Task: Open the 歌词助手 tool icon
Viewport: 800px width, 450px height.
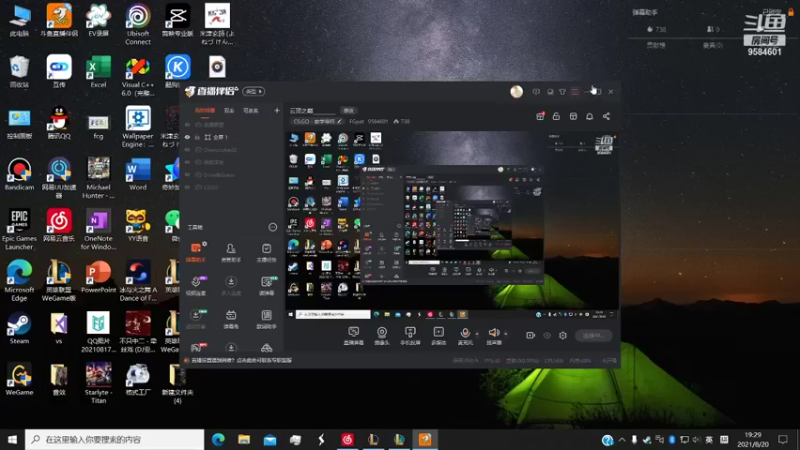Action: (x=266, y=319)
